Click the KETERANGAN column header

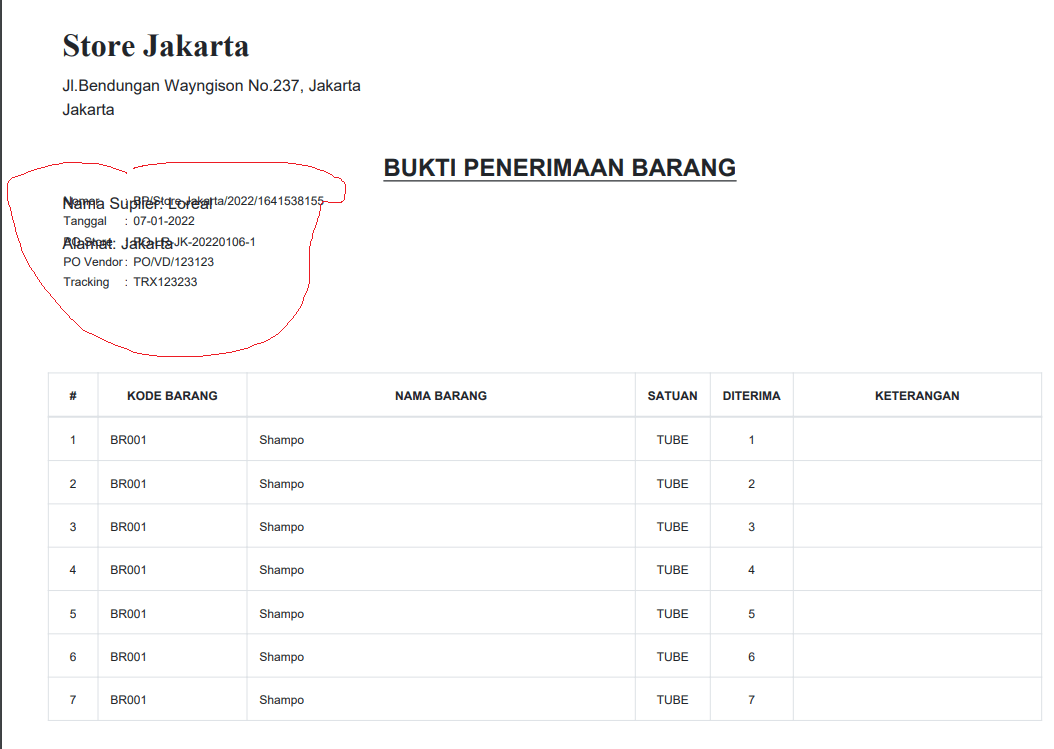[x=916, y=395]
